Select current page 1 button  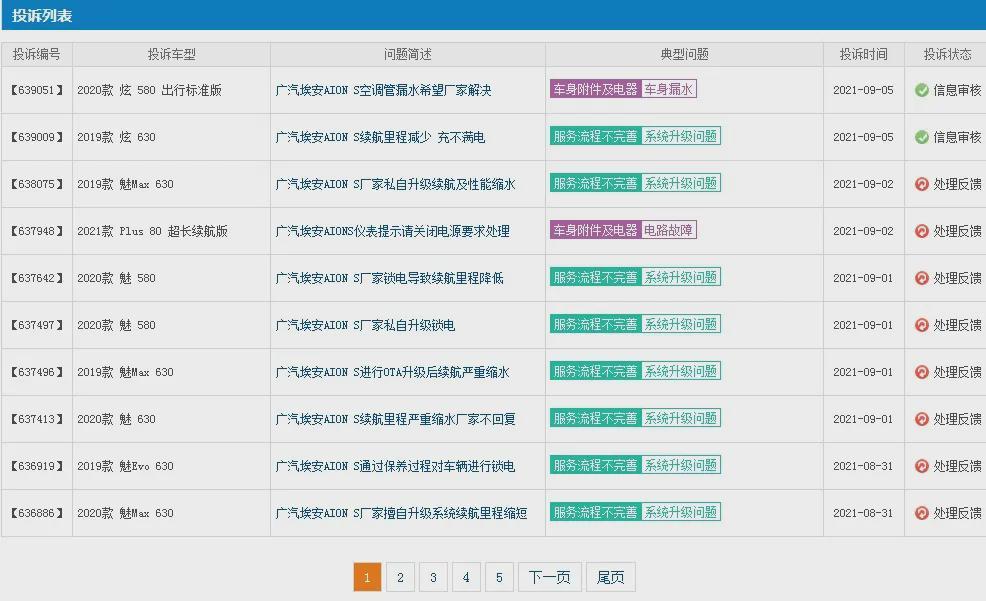pos(367,577)
